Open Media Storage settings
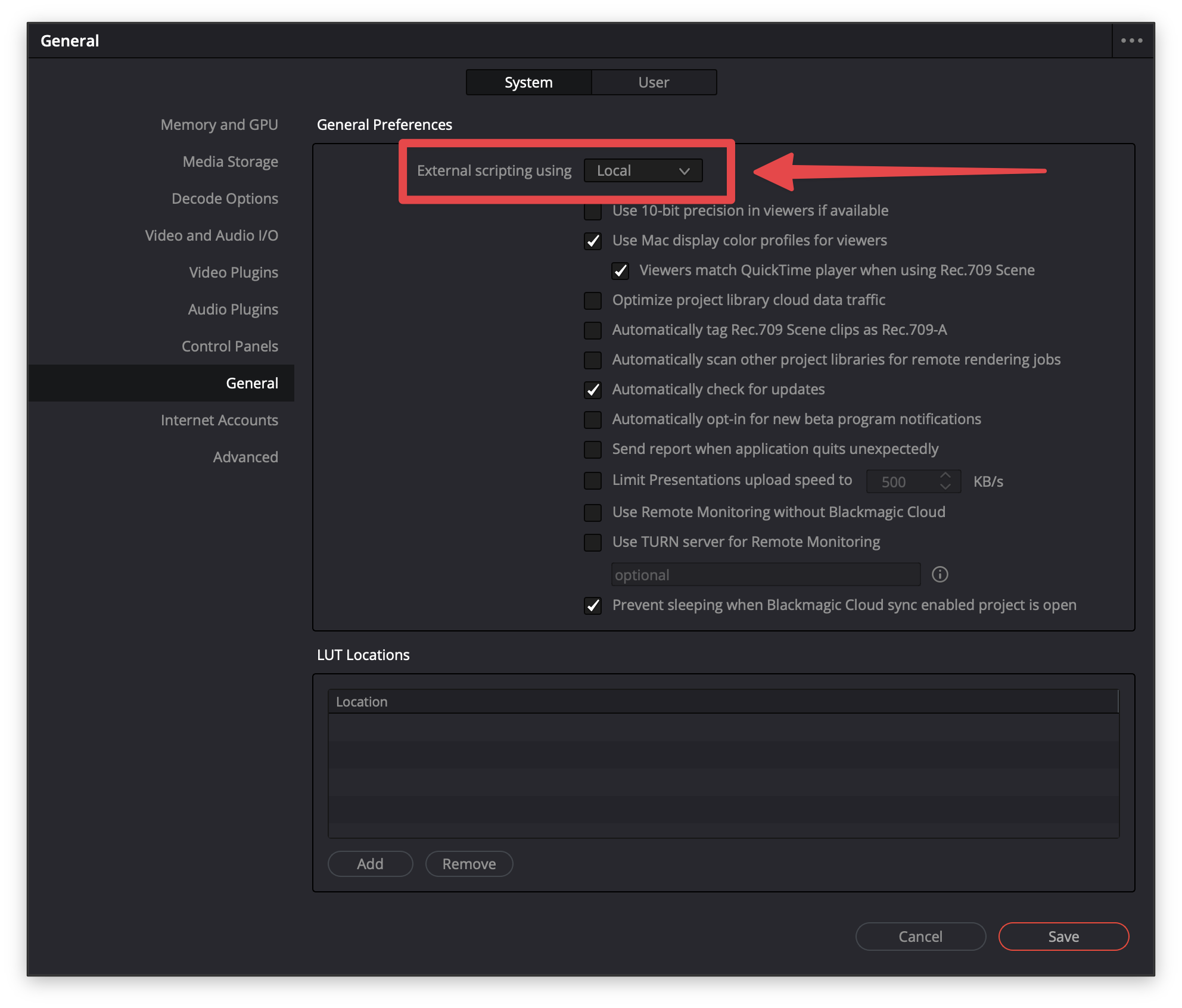The height and width of the screenshot is (1008, 1182). 231,161
